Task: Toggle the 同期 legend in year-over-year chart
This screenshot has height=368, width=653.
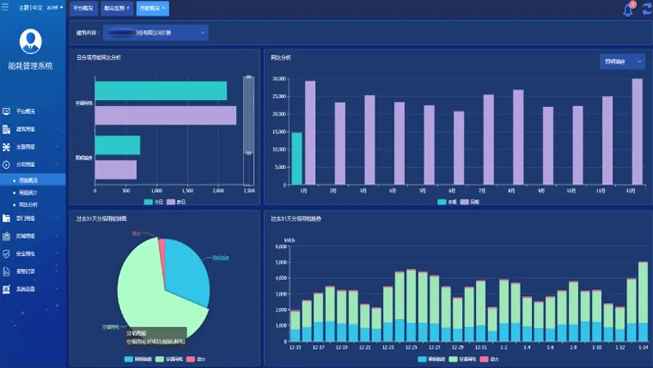Action: (469, 202)
